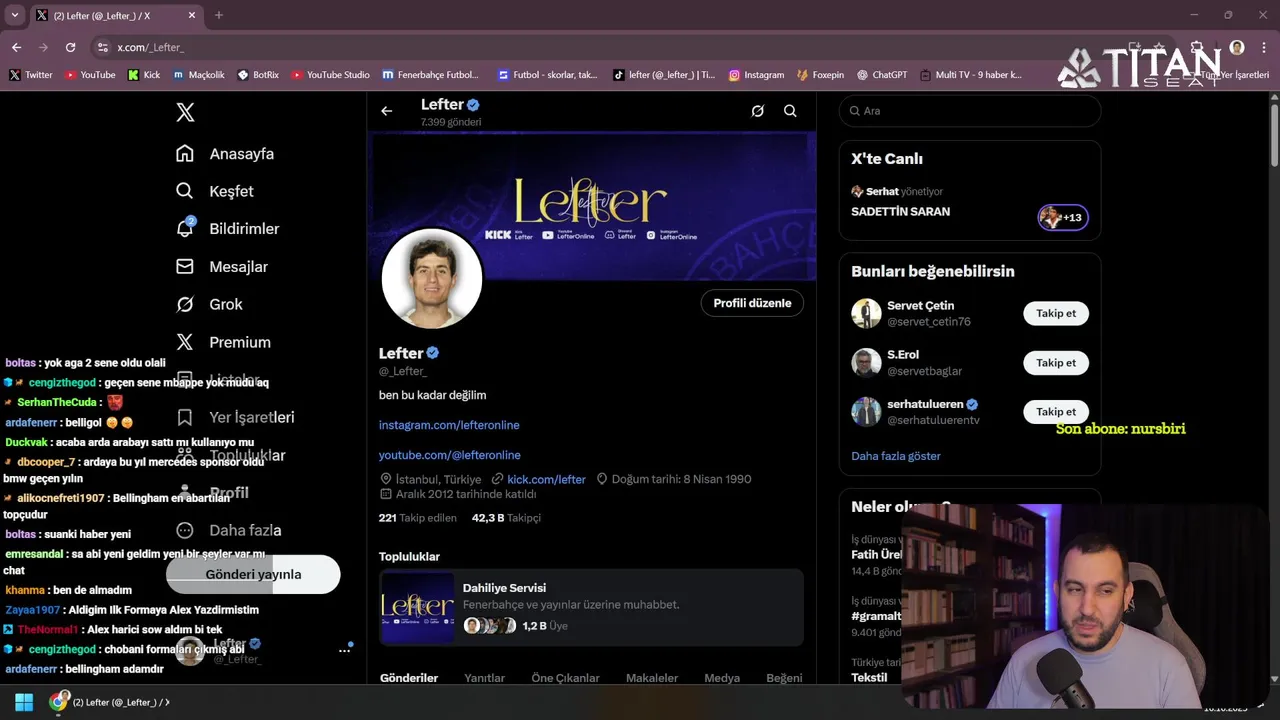
Task: Switch to Gönderiler tab
Action: 409,678
